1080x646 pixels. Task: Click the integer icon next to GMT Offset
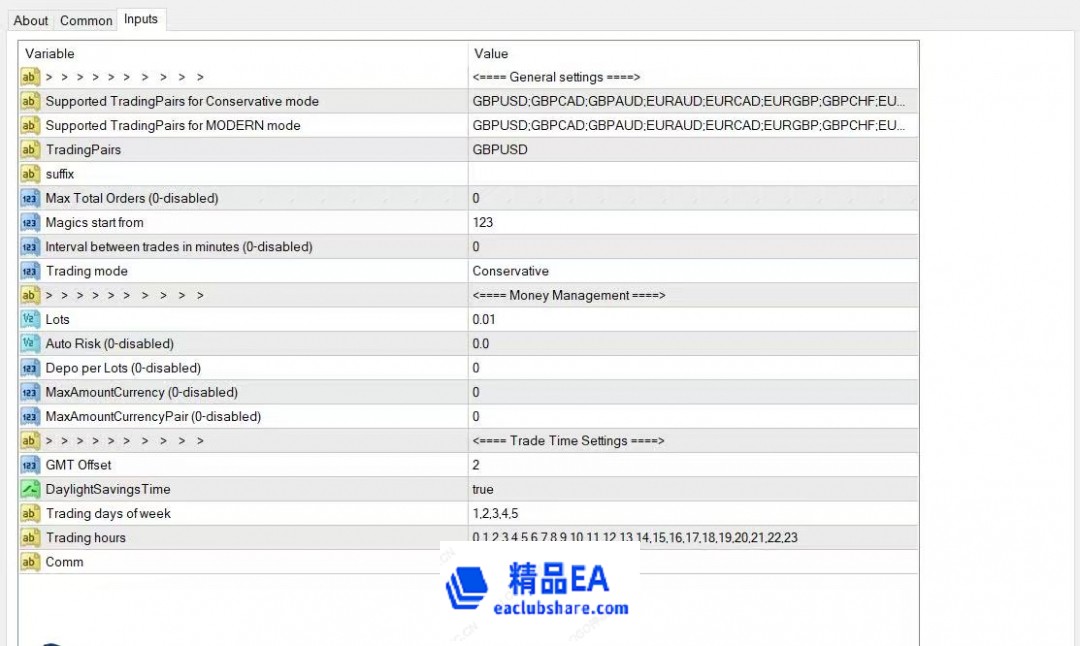click(30, 465)
